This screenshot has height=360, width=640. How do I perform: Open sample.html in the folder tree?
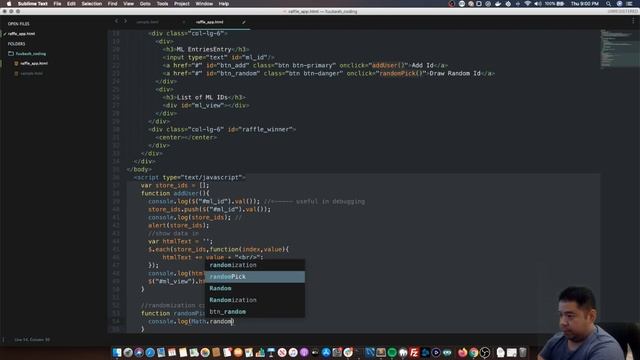coord(31,73)
